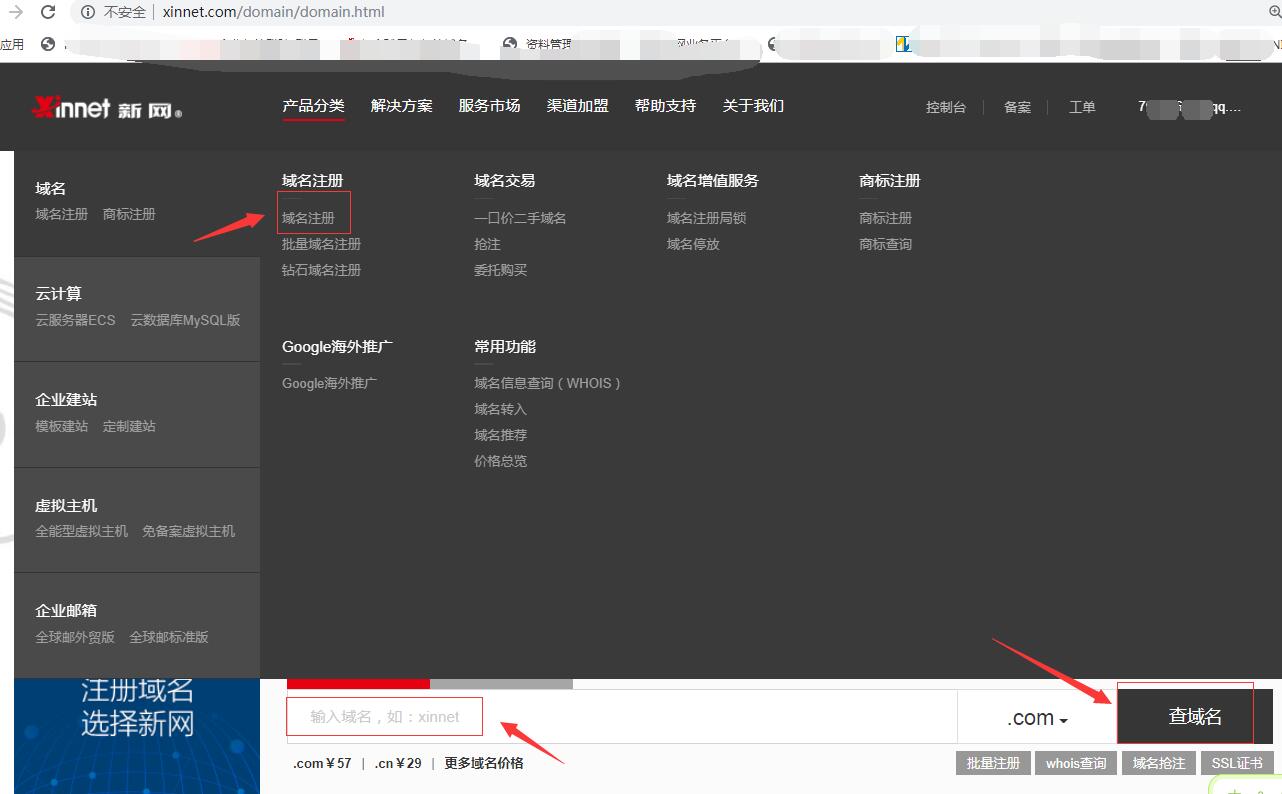Open 委托购买 link
Image resolution: width=1282 pixels, height=794 pixels.
[500, 270]
